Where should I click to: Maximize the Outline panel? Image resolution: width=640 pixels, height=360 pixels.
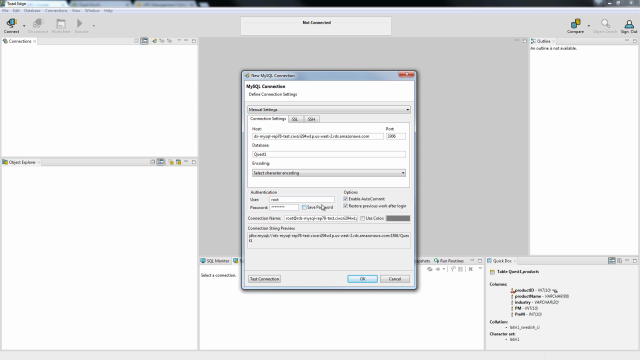click(x=635, y=41)
